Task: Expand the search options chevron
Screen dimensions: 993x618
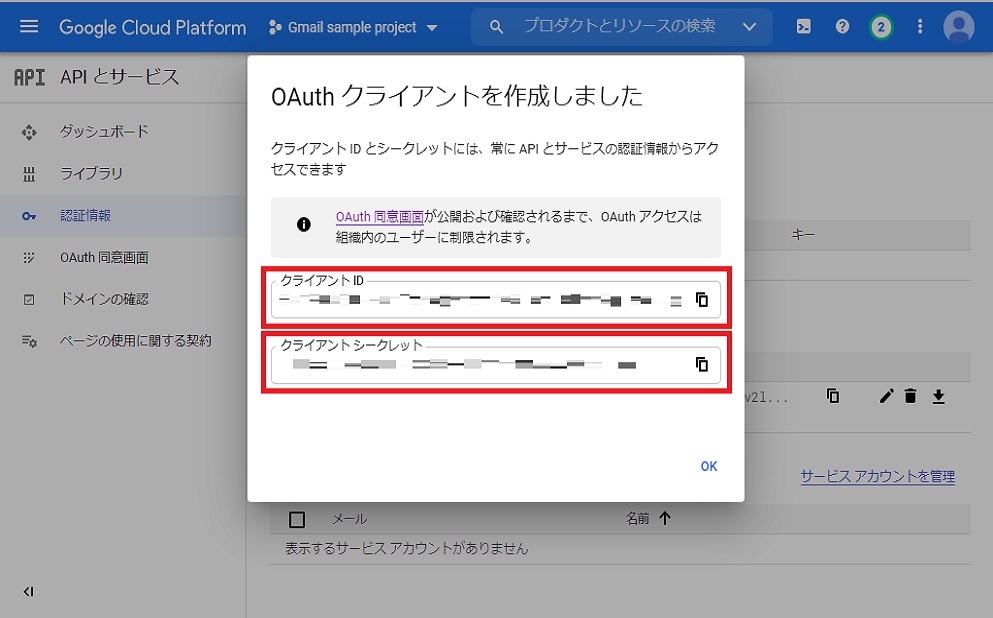Action: click(749, 27)
